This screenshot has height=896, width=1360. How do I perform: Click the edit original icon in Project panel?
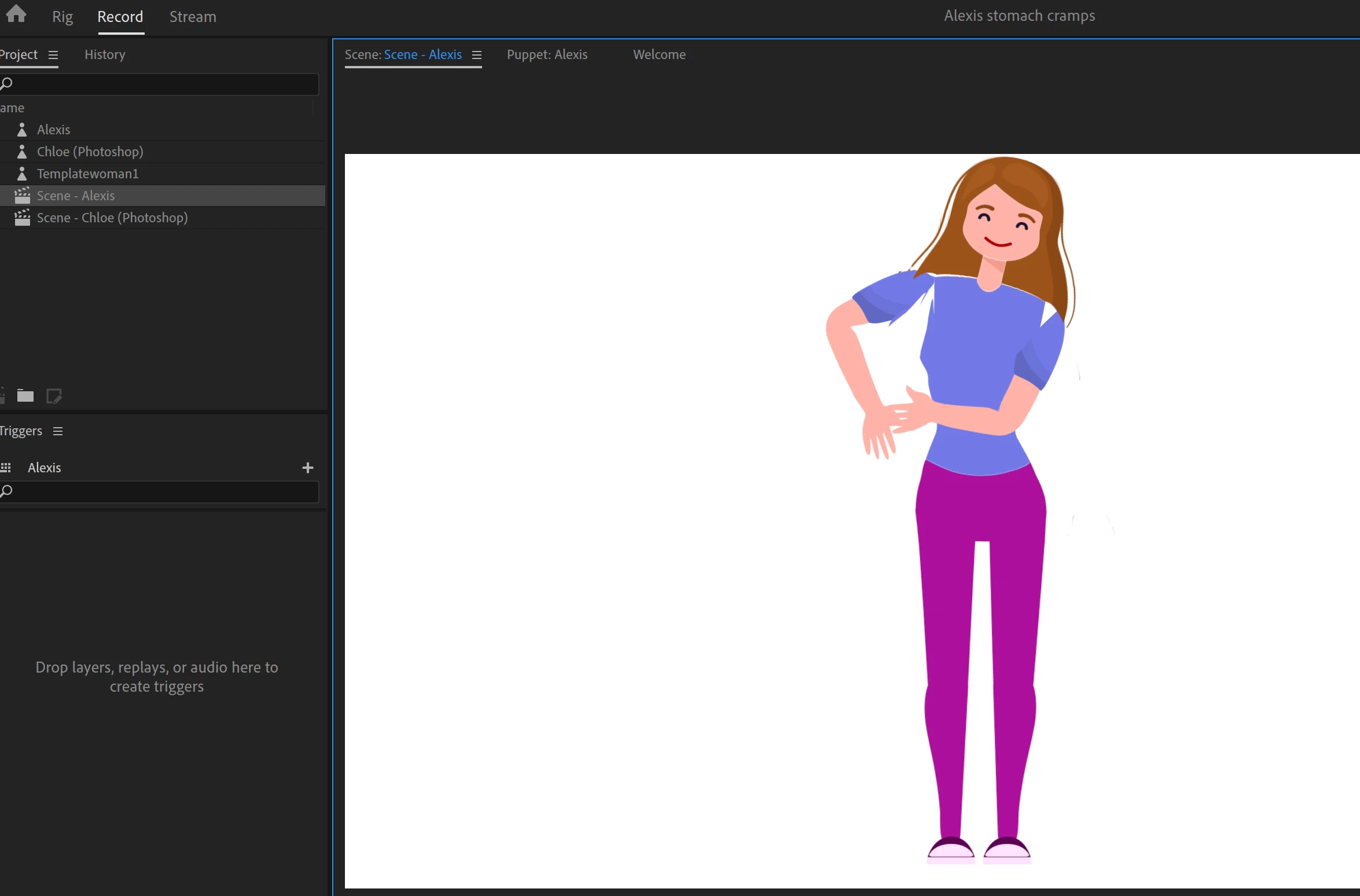point(54,396)
